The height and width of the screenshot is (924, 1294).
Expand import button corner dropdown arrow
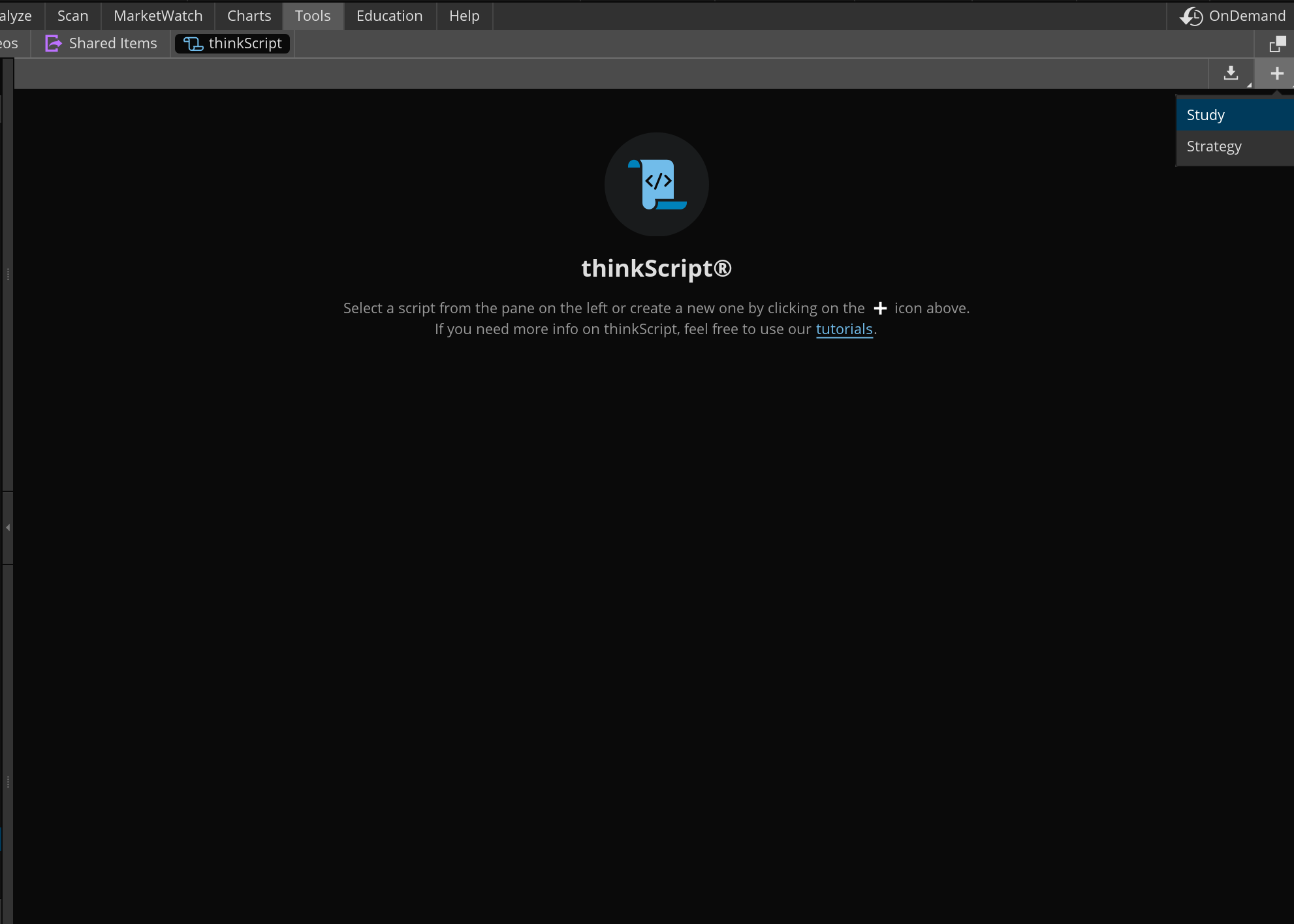pos(1248,85)
